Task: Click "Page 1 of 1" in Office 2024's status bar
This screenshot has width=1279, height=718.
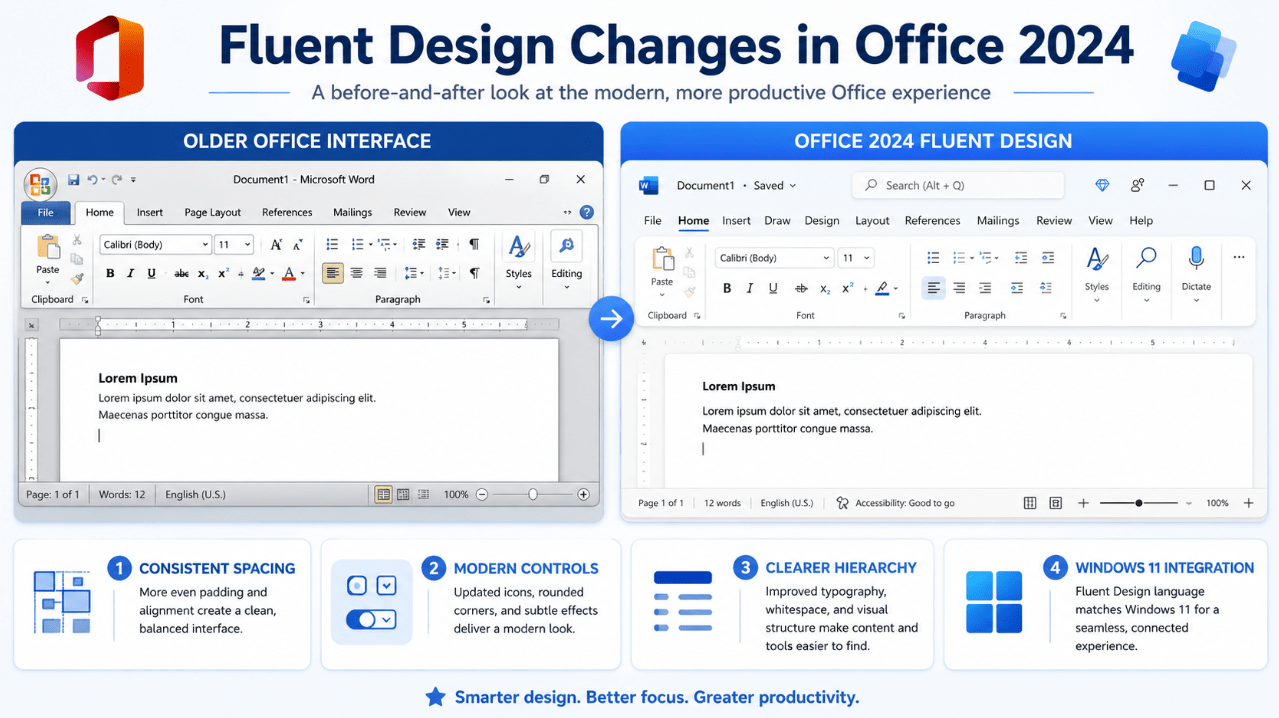Action: coord(661,503)
